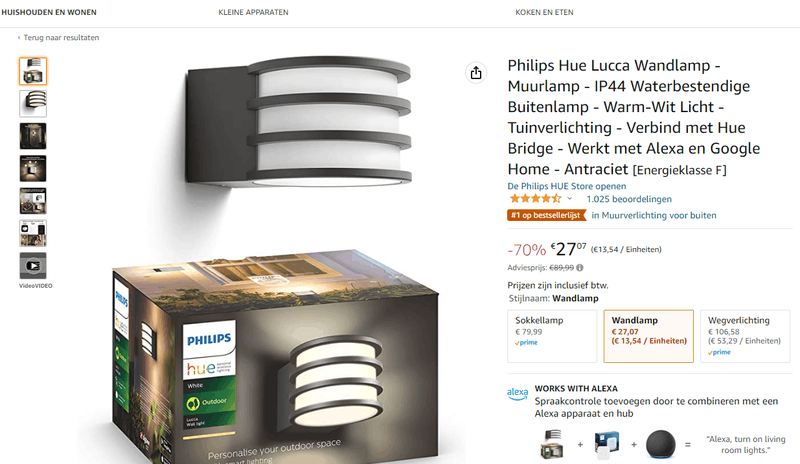Select the second lamp thumbnail image
This screenshot has width=800, height=464.
(33, 103)
